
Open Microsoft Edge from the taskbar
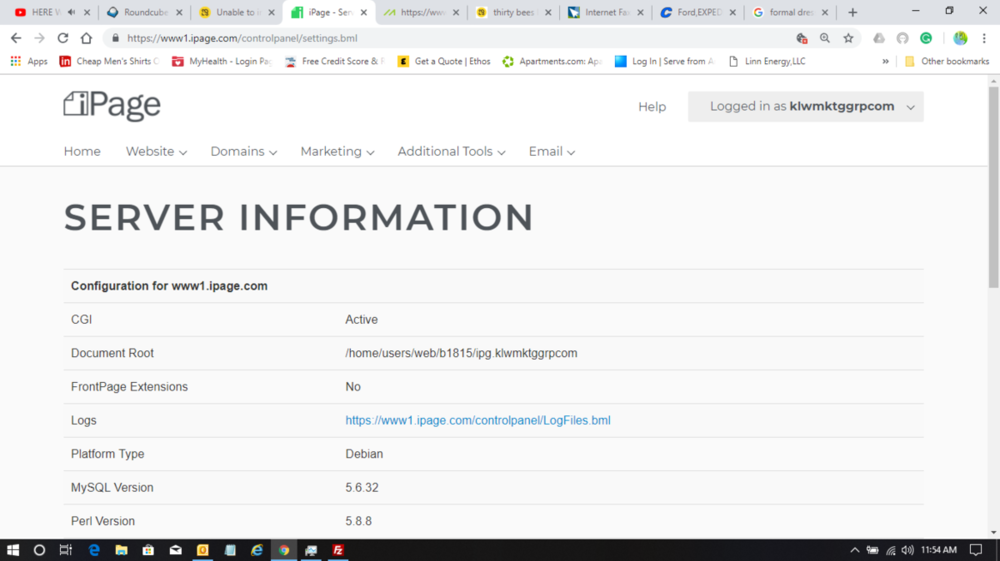point(94,550)
